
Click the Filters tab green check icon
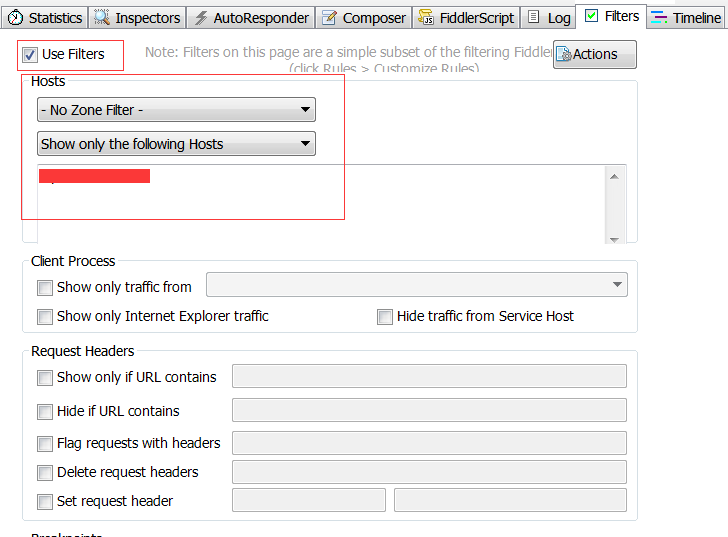(591, 16)
